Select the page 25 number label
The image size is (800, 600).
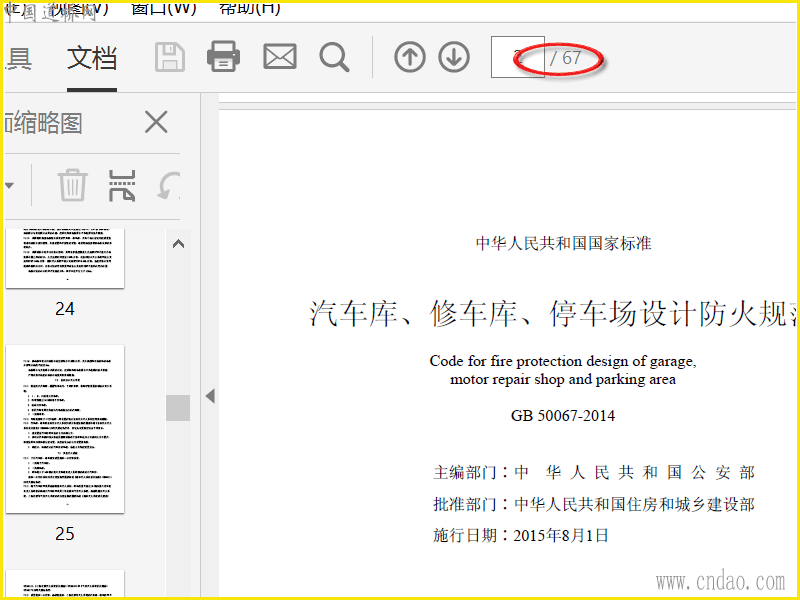(65, 534)
